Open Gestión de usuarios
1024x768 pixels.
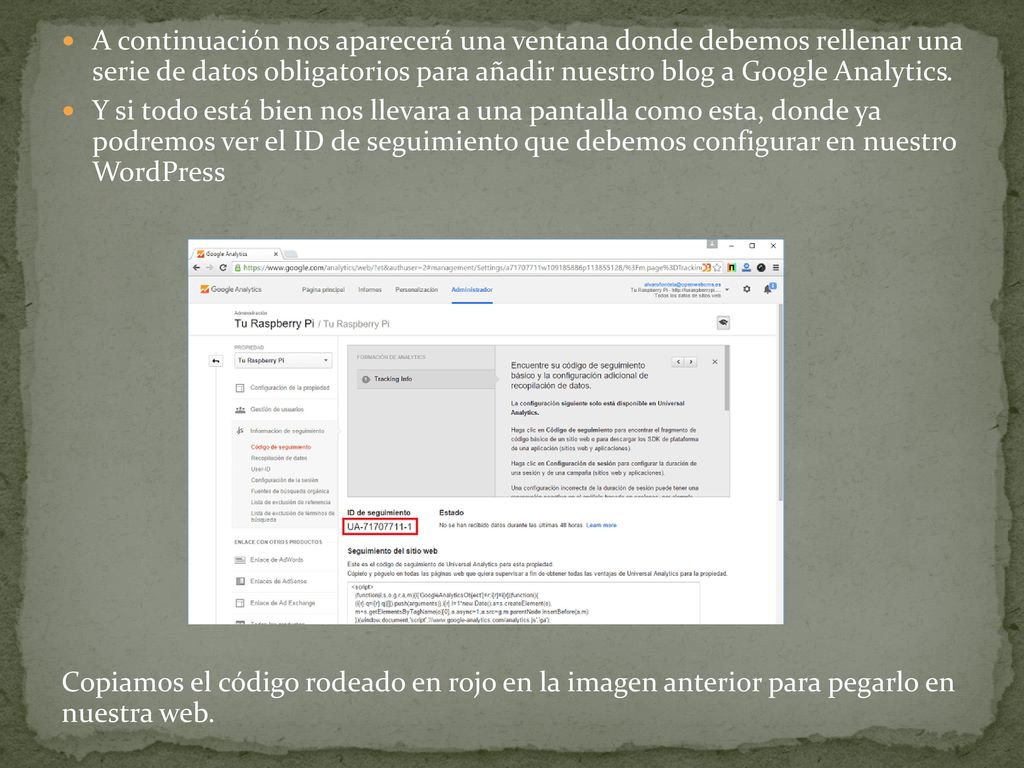point(277,409)
